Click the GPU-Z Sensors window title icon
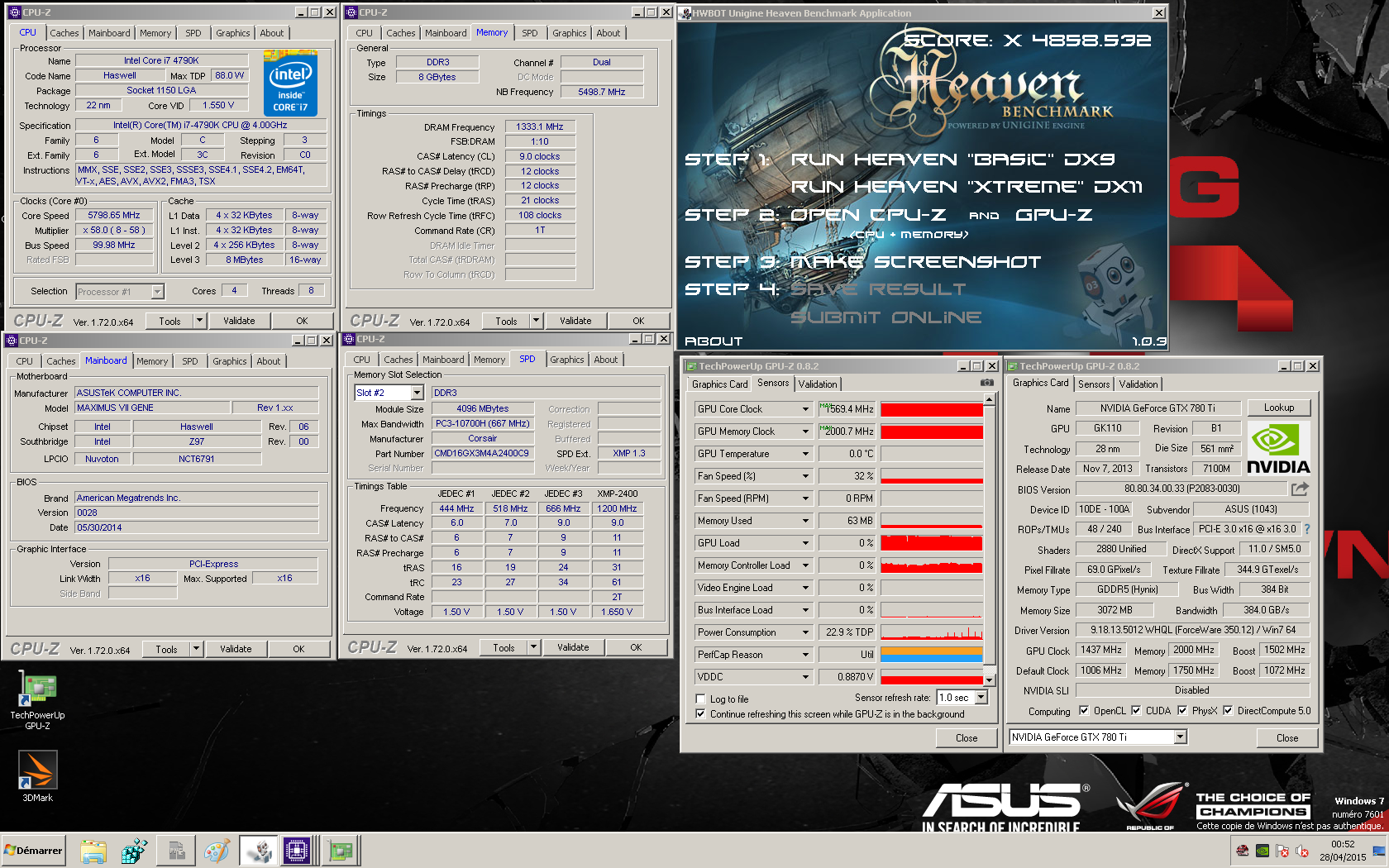Screen dimensions: 1389x868 click(690, 366)
